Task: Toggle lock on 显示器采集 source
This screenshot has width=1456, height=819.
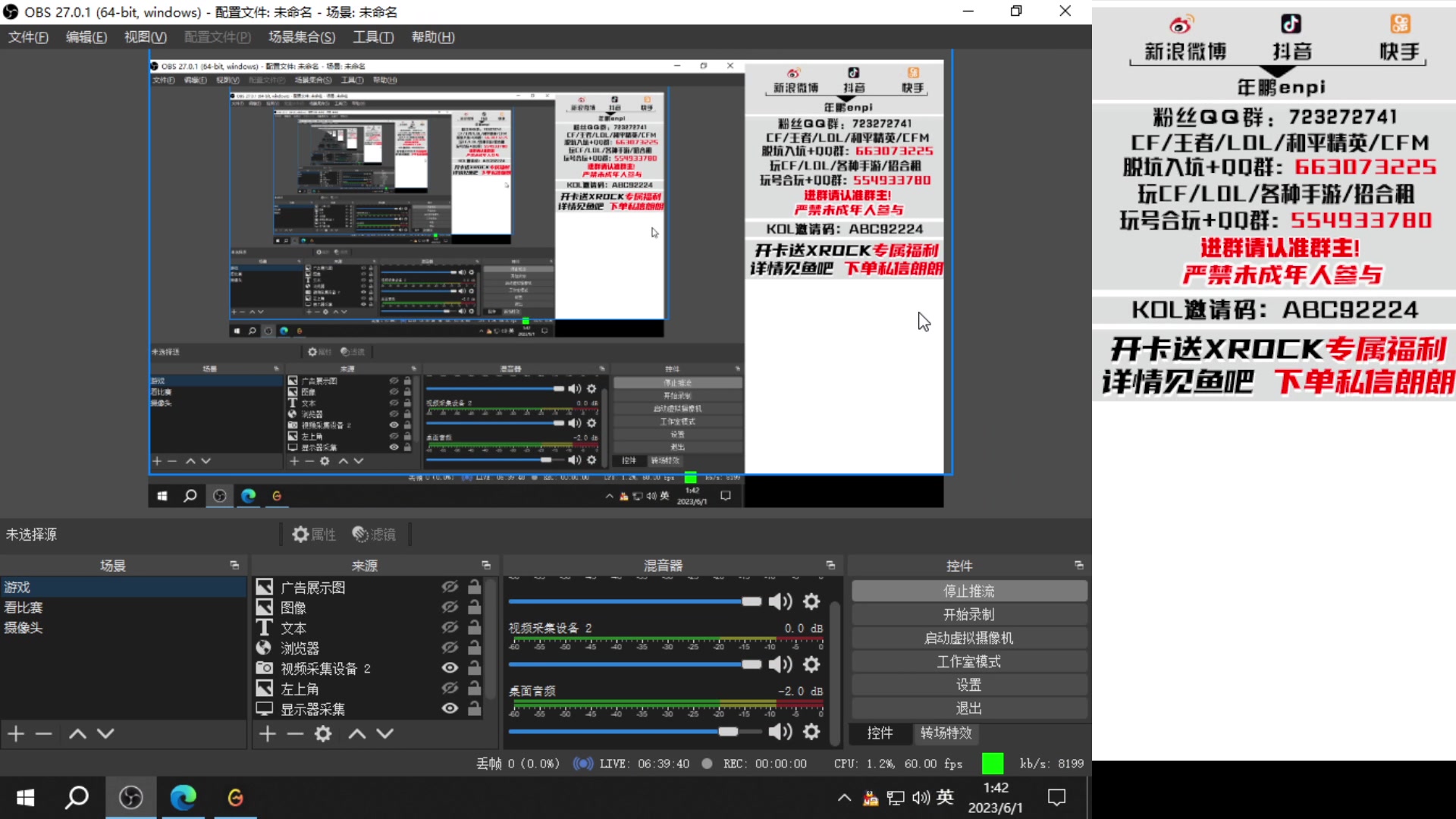Action: point(474,708)
